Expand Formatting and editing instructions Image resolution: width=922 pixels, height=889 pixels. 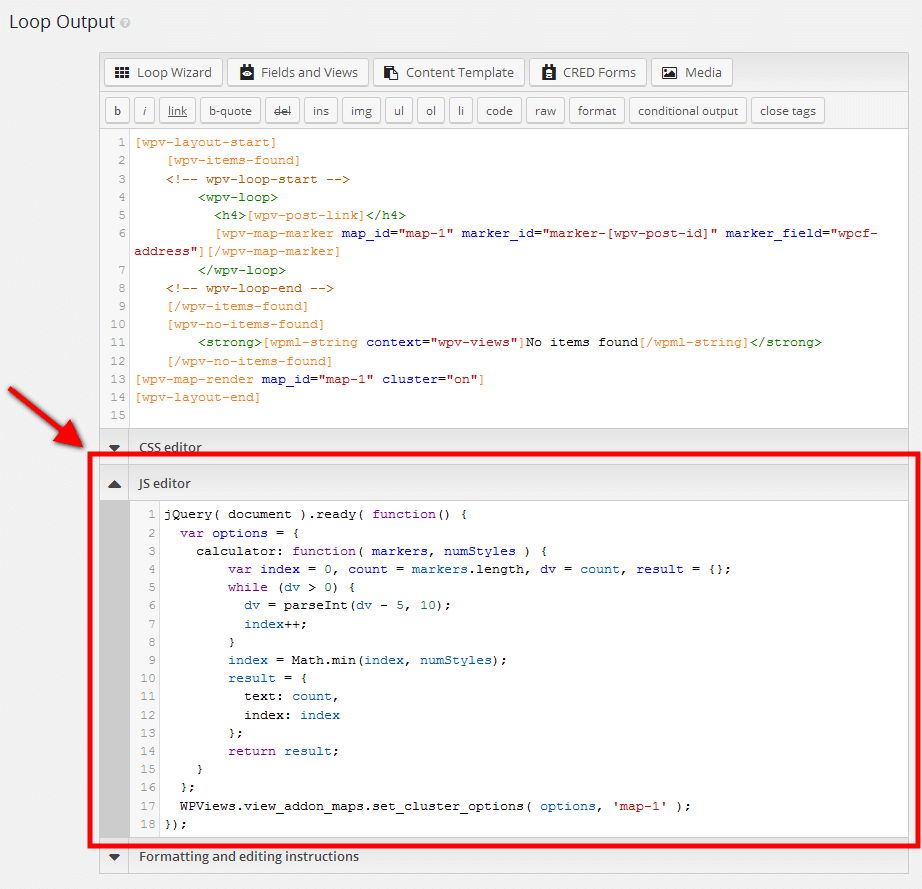point(115,857)
